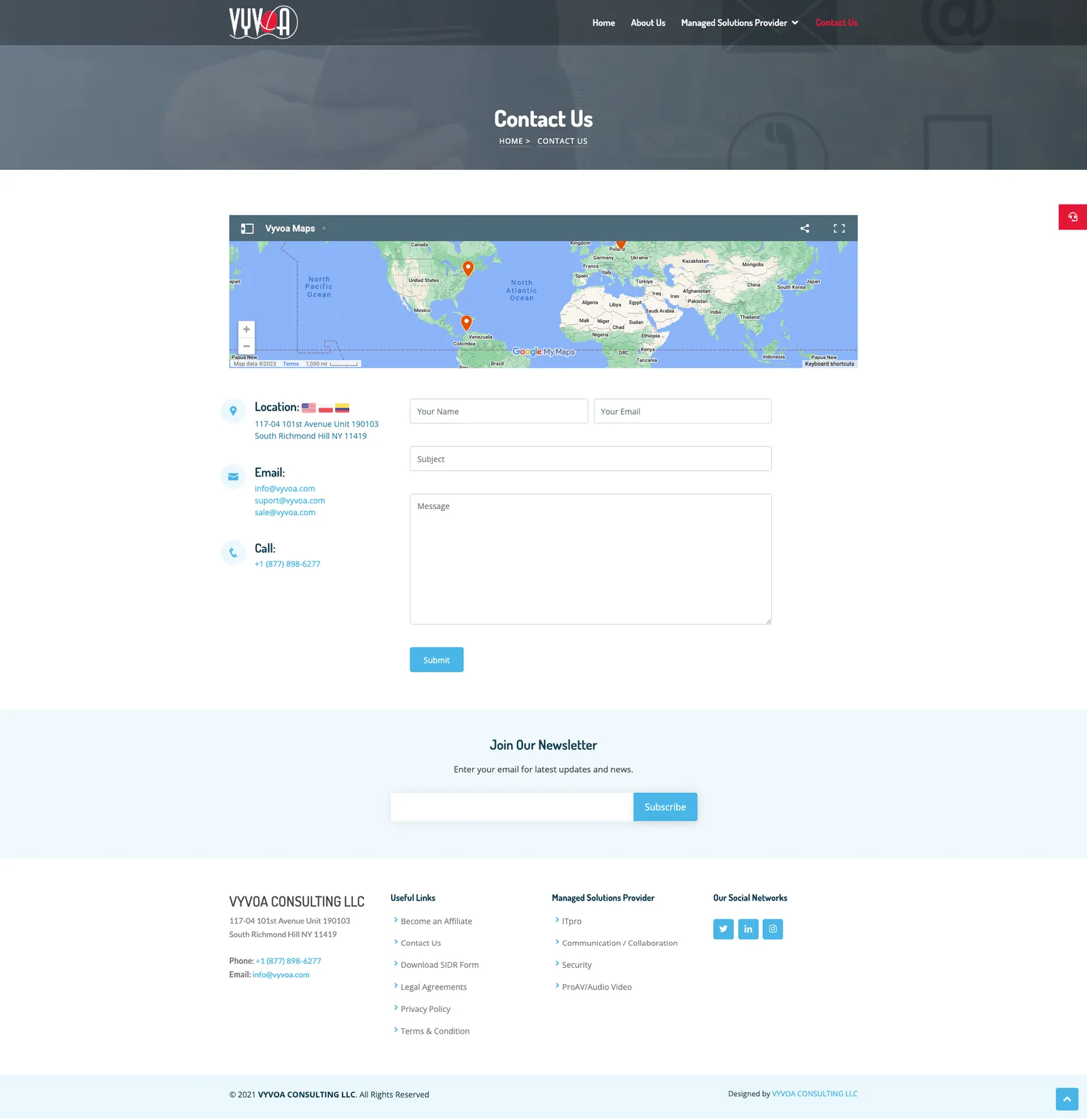
Task: Open Download SIDR Form link
Action: pyautogui.click(x=440, y=965)
